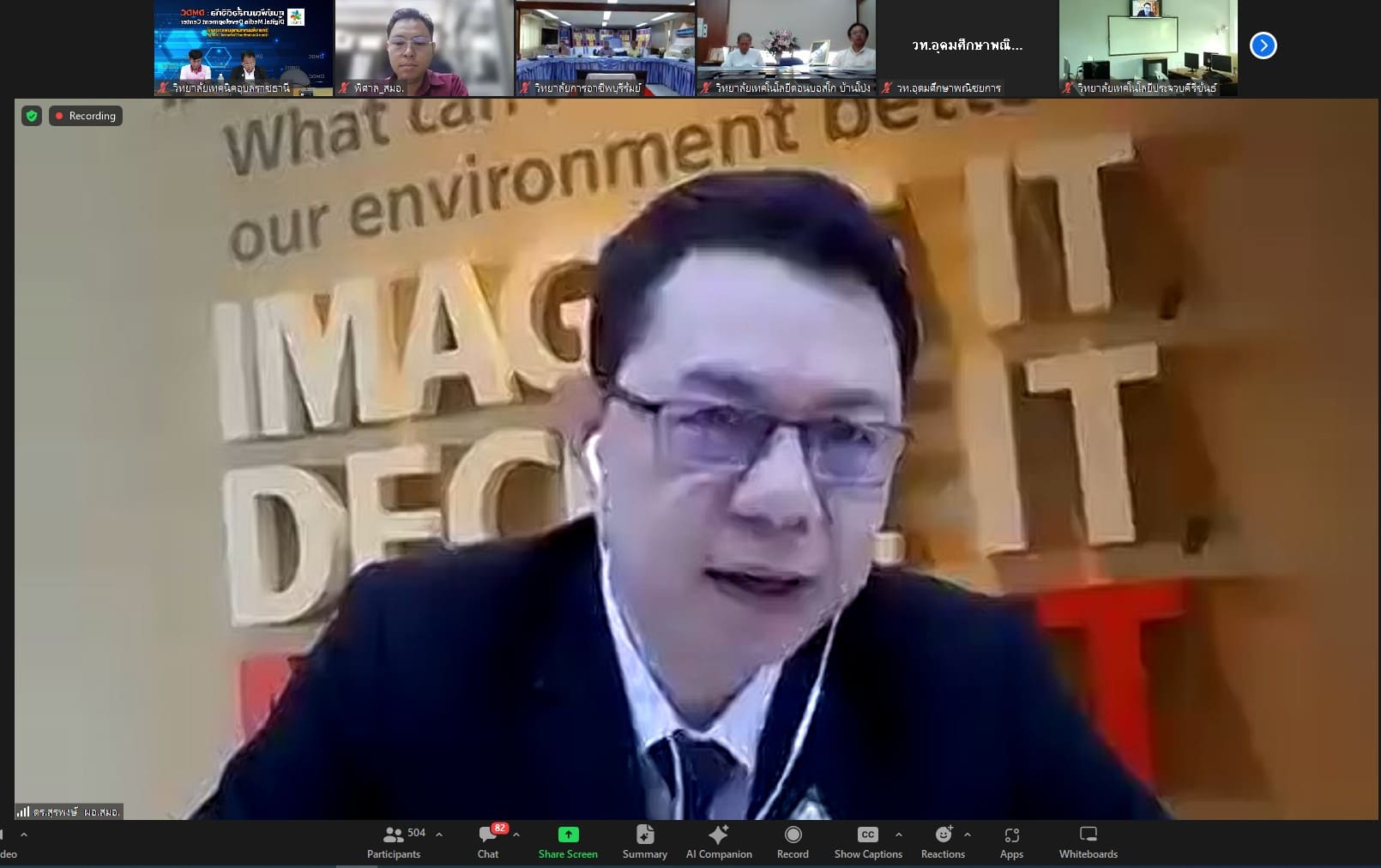Select the whiteboard classroom participant thumbnail
Screen dimensions: 1381x868
point(1148,47)
